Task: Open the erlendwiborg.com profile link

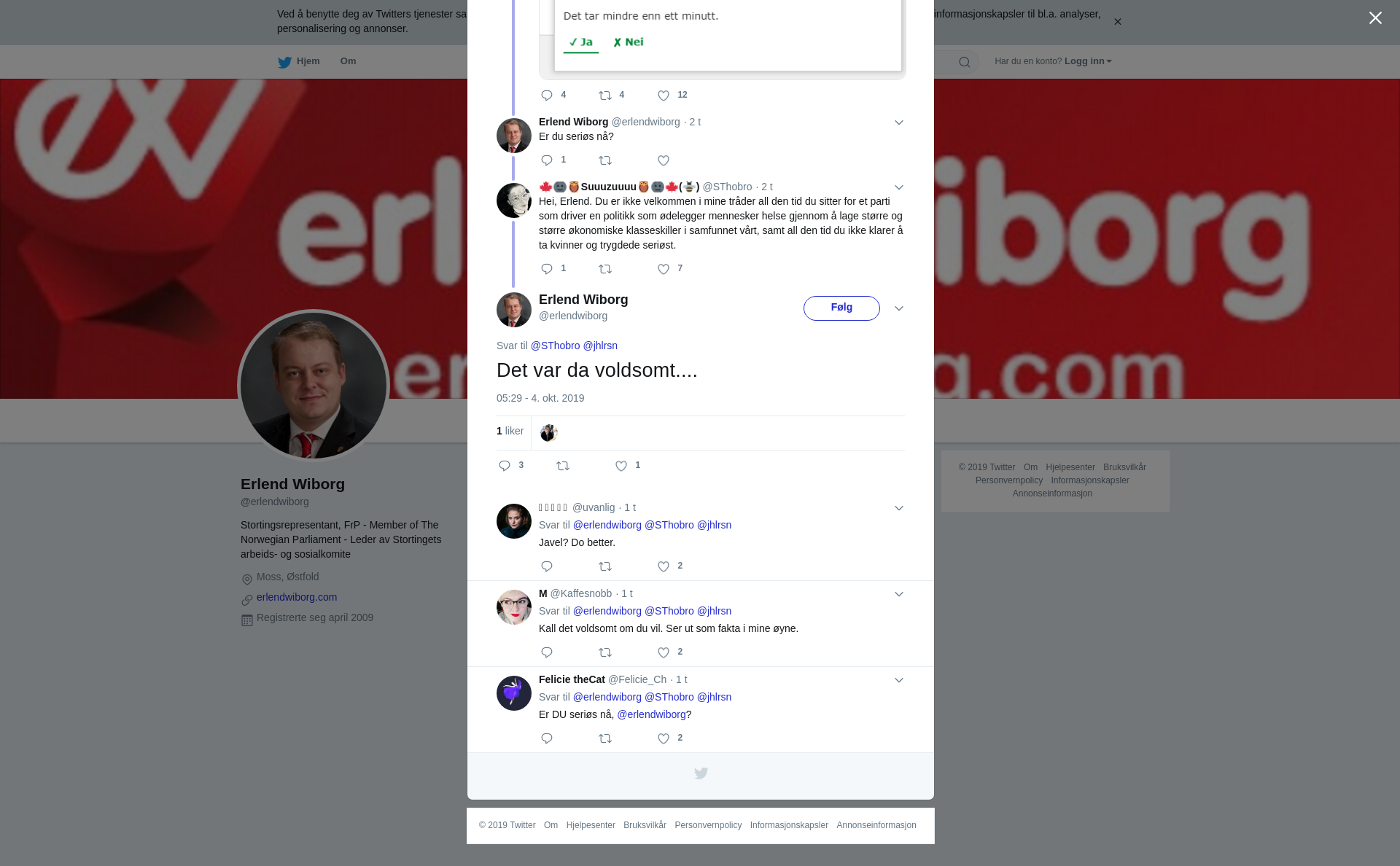Action: (297, 597)
